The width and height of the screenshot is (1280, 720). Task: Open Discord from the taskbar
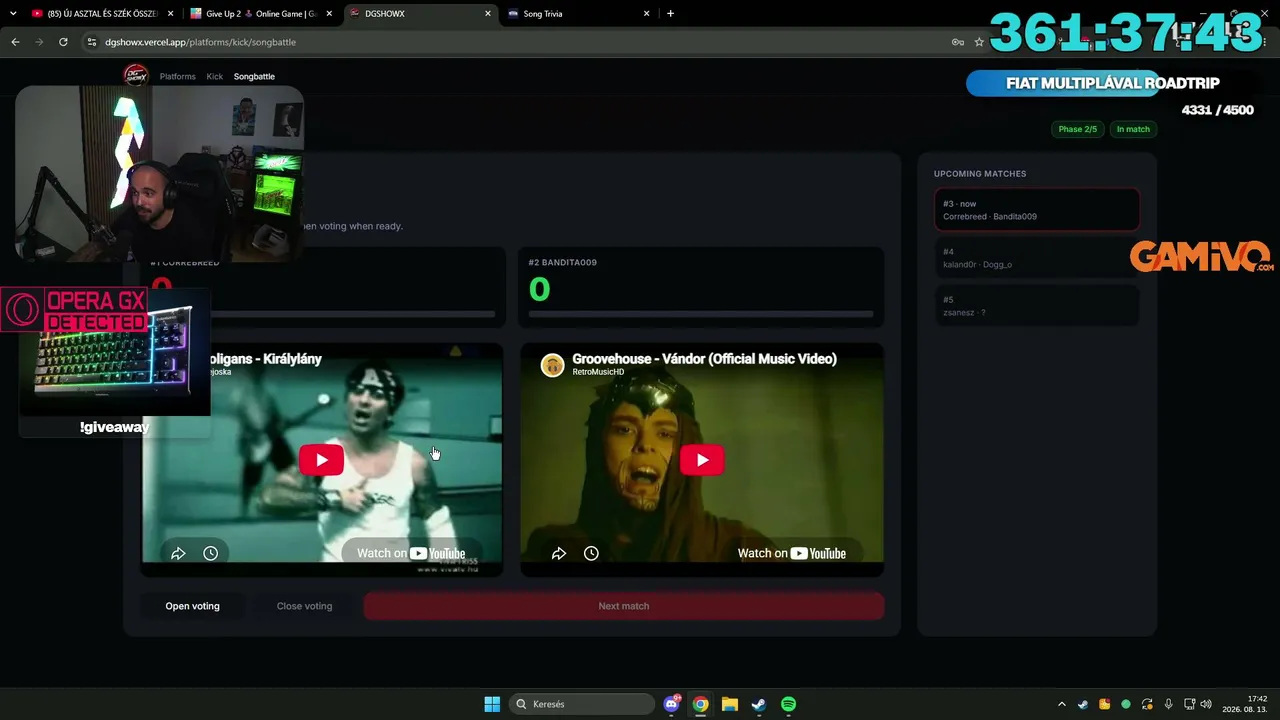point(672,704)
